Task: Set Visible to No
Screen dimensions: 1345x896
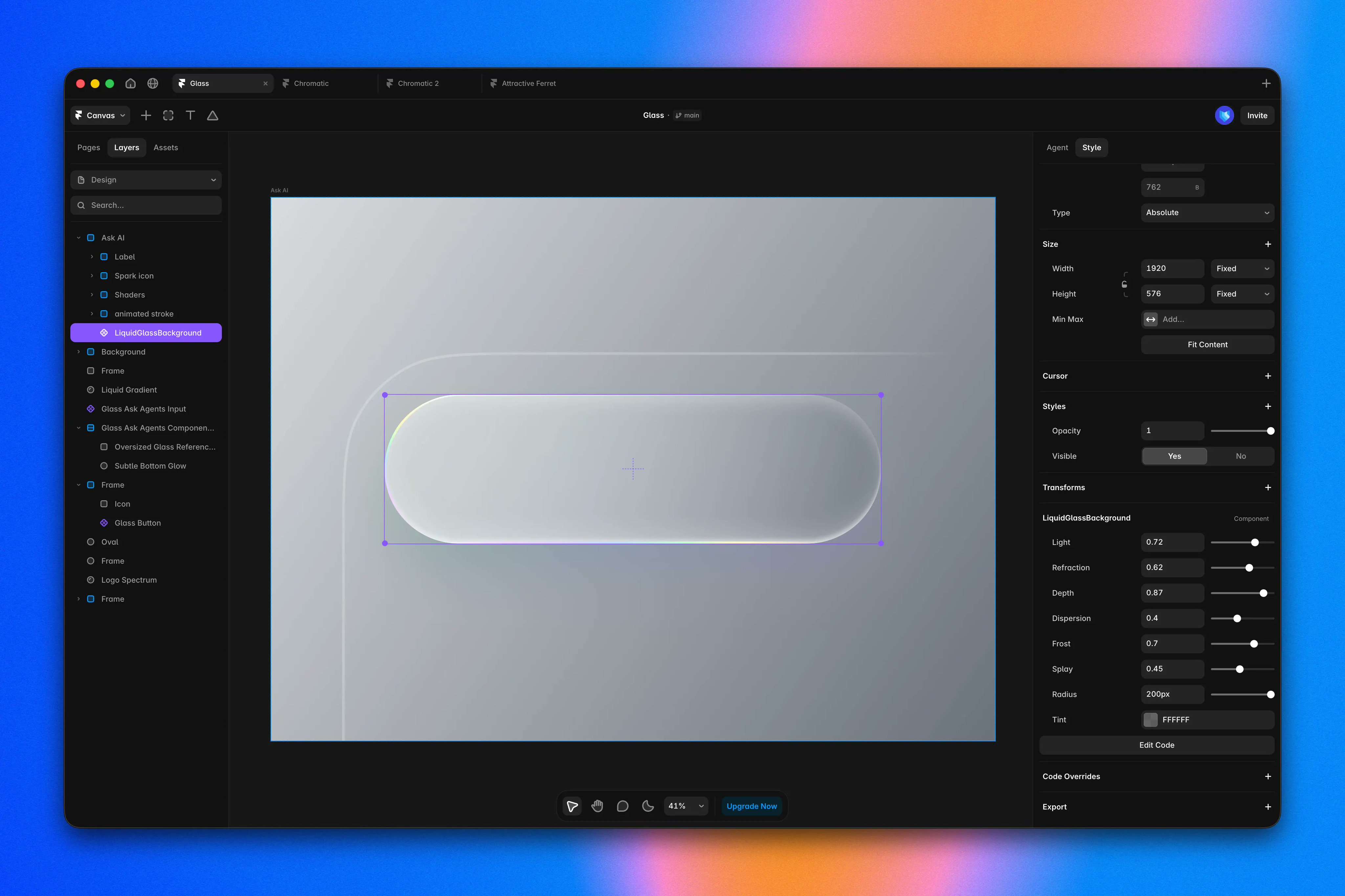Action: [1241, 456]
